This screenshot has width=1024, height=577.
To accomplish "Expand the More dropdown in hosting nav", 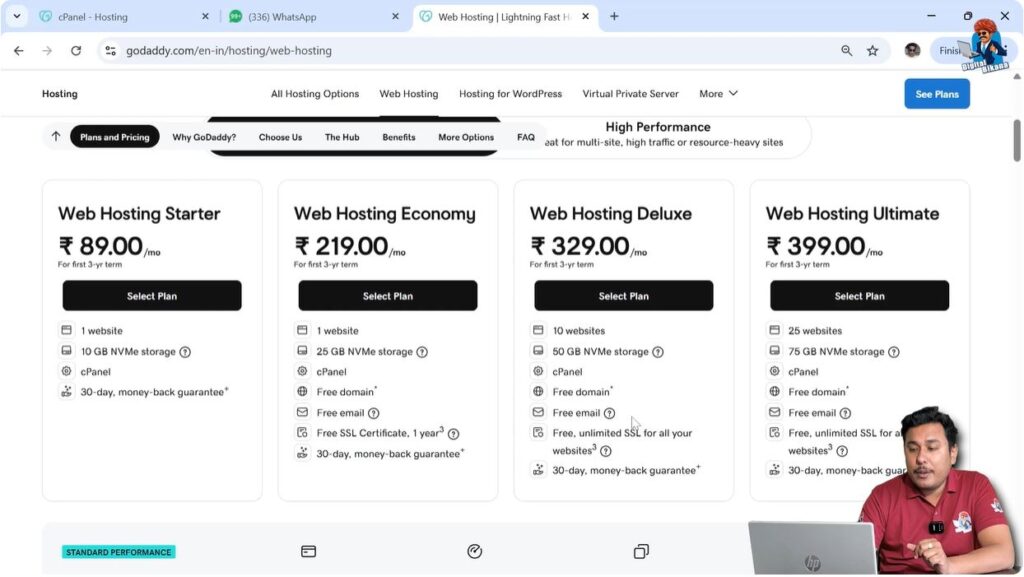I will (718, 93).
